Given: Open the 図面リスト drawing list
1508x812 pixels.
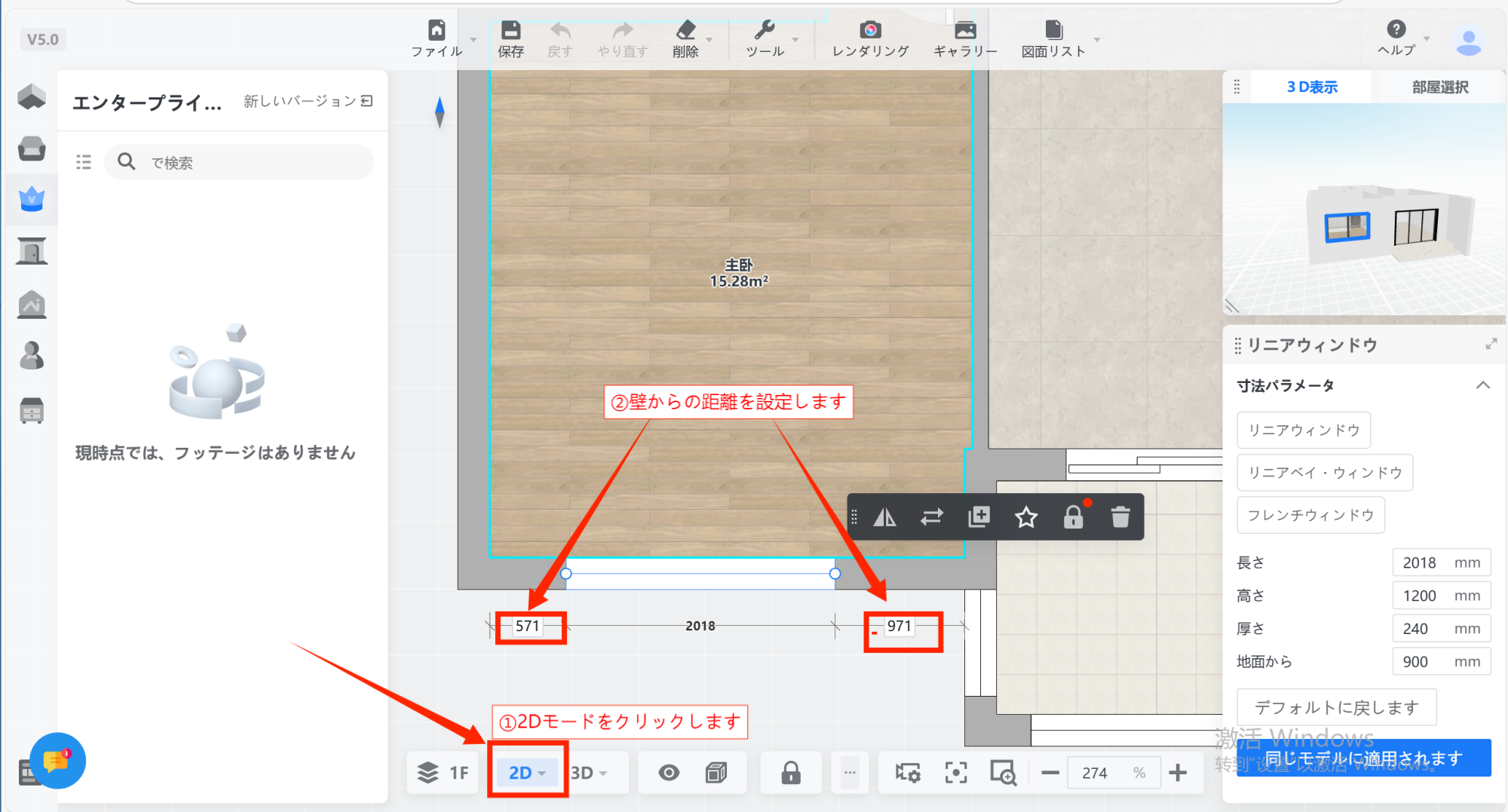Looking at the screenshot, I should click(1053, 38).
